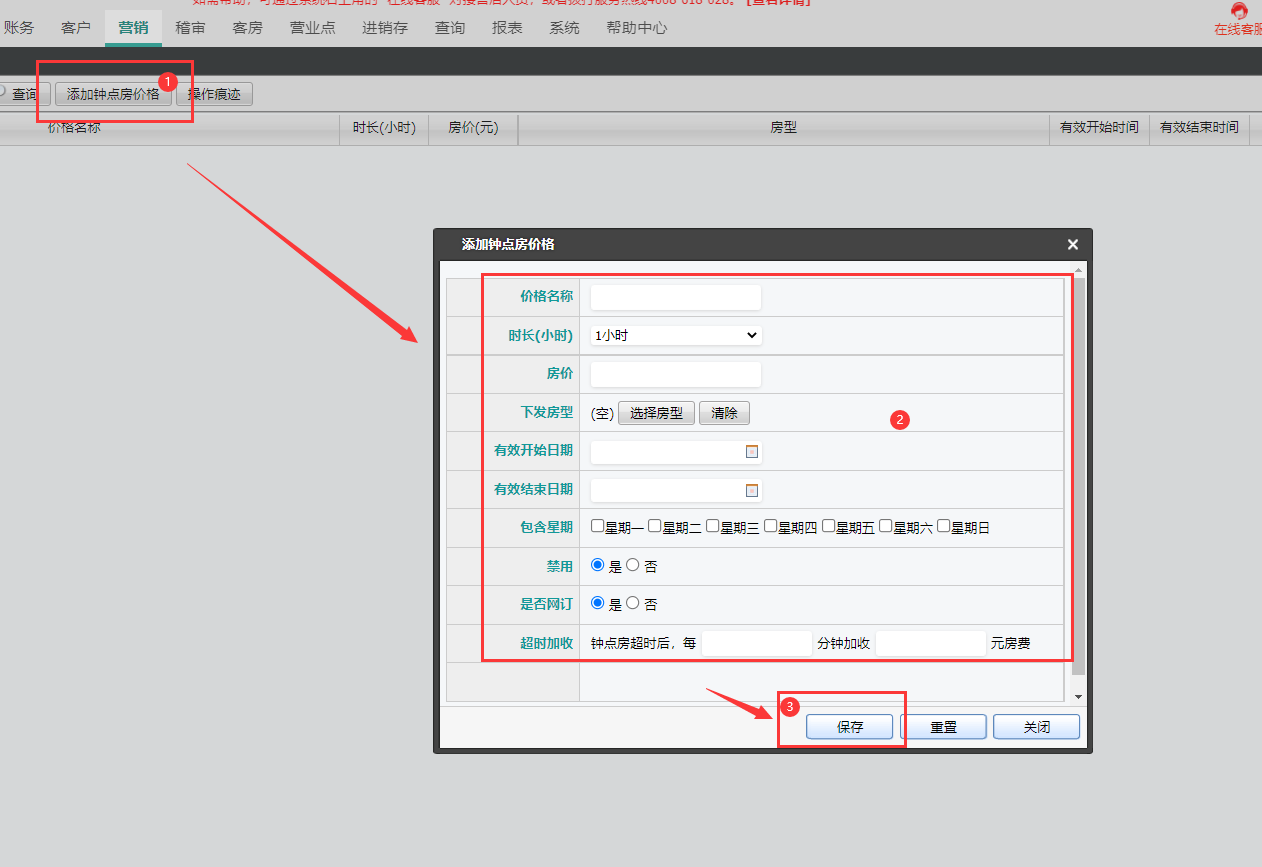Click 选择房型 button
This screenshot has height=867, width=1262.
click(656, 413)
